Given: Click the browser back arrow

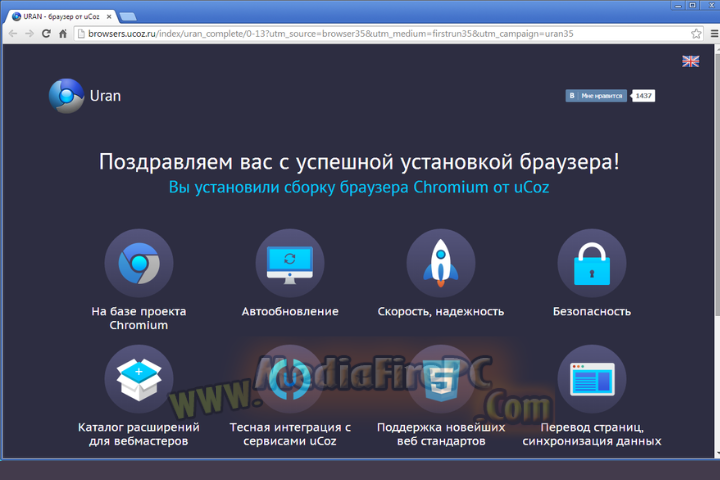Looking at the screenshot, I should pos(13,34).
